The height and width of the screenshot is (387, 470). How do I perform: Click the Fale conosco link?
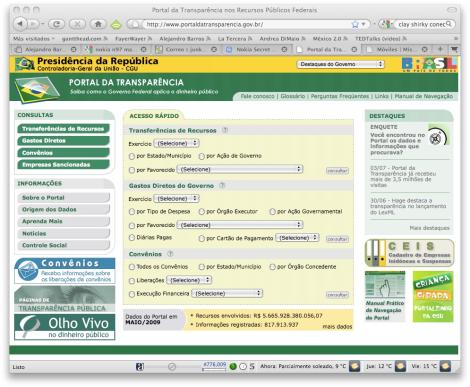click(257, 96)
